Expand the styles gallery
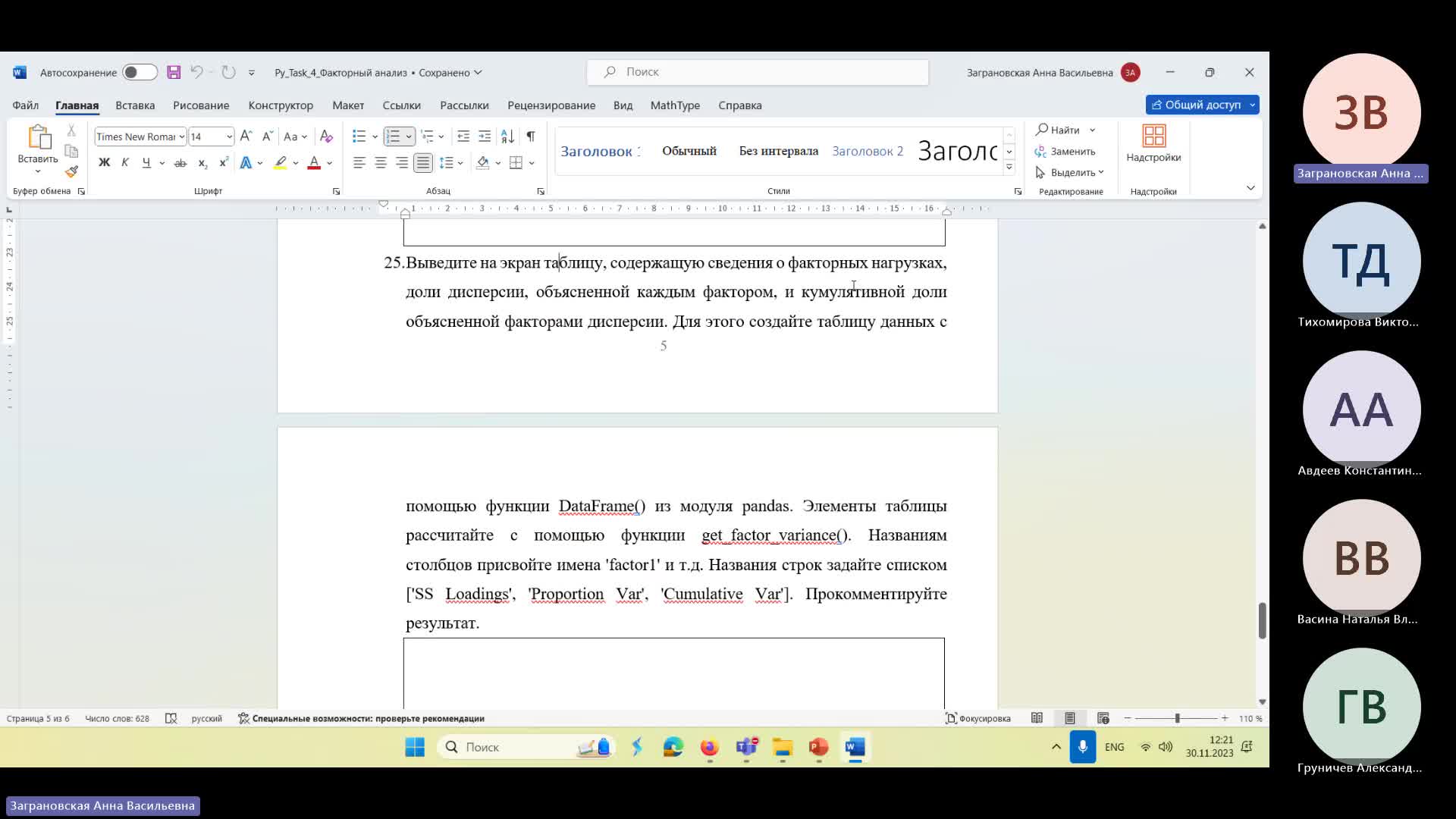 click(1009, 168)
